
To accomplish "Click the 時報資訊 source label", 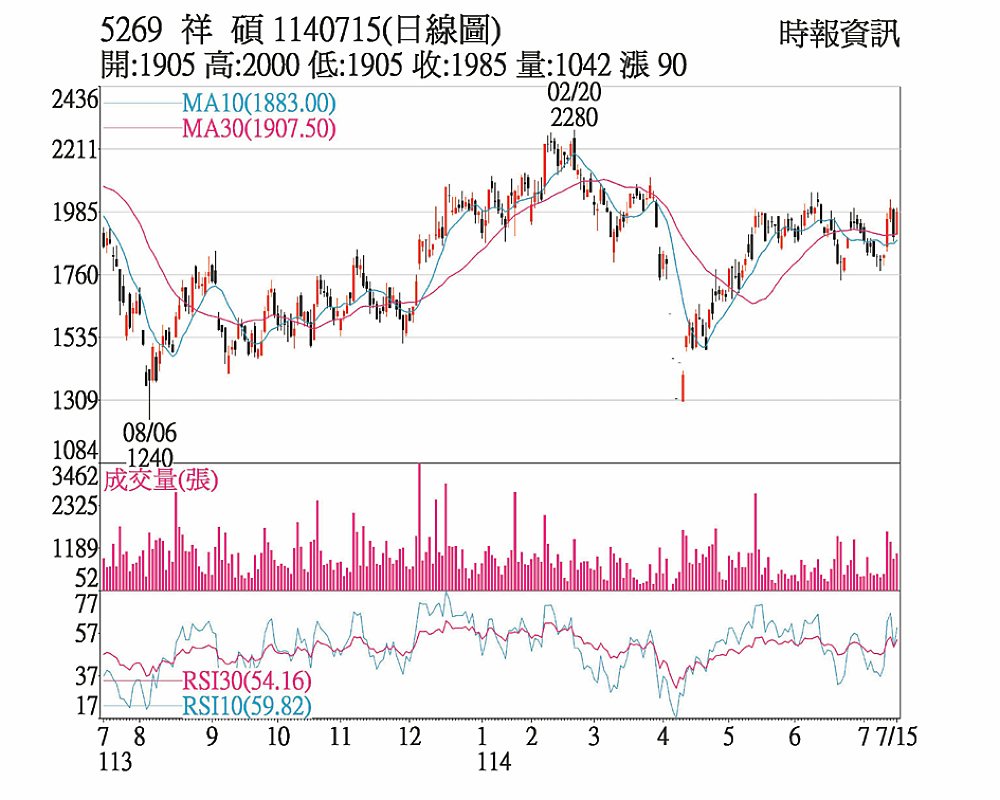I will (x=839, y=34).
